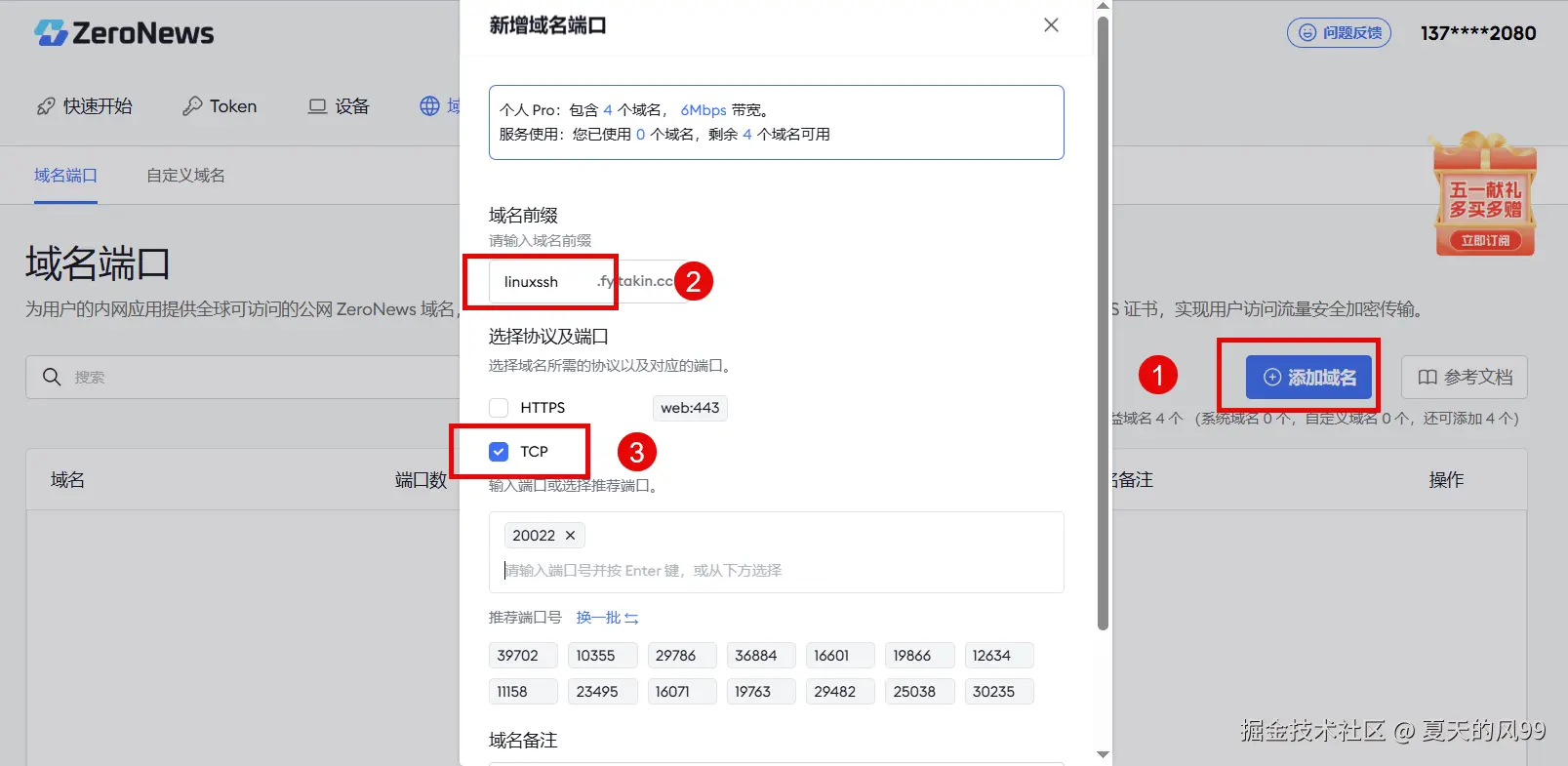Select recommended port 16601

(839, 656)
